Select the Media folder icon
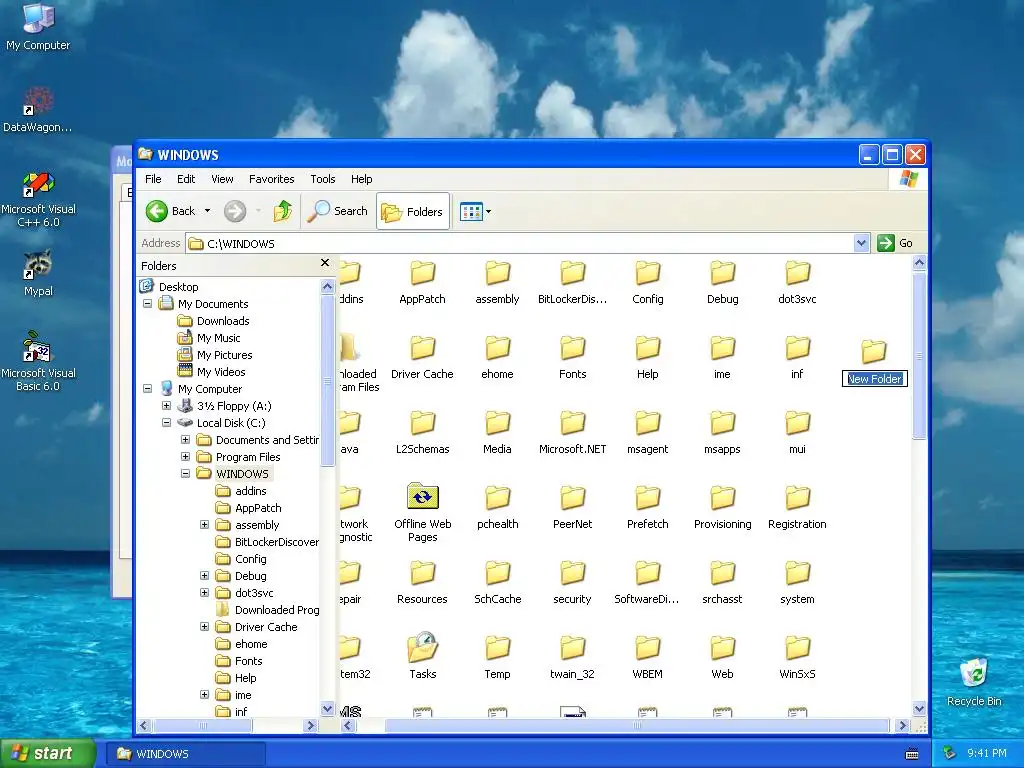 pyautogui.click(x=498, y=433)
